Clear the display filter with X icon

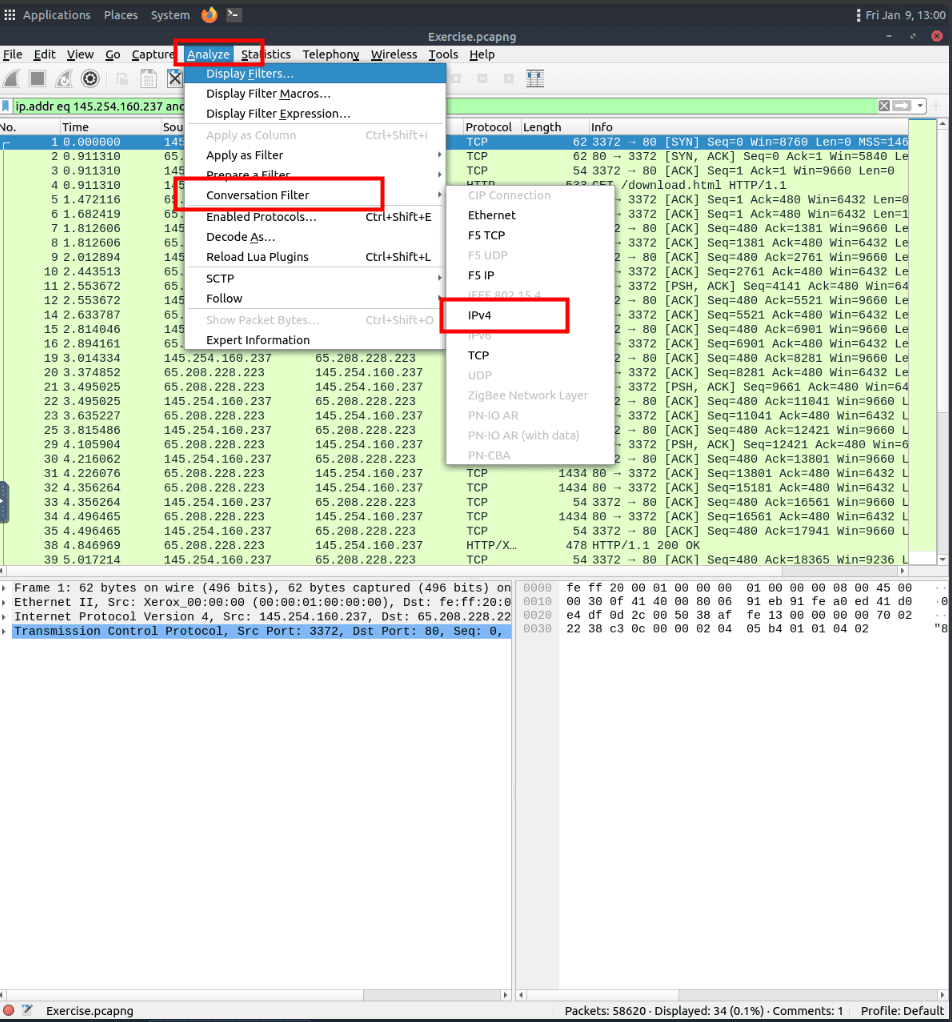point(884,106)
